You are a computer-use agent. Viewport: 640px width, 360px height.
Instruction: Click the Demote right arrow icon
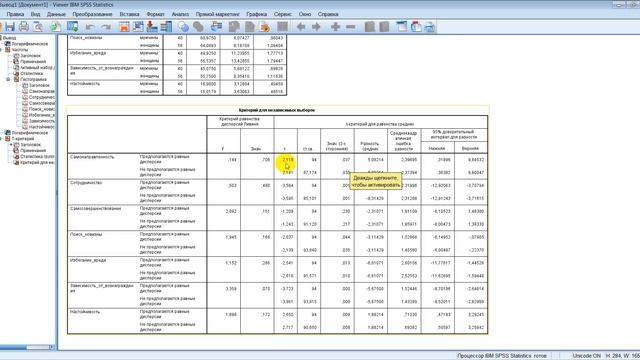pos(316,27)
